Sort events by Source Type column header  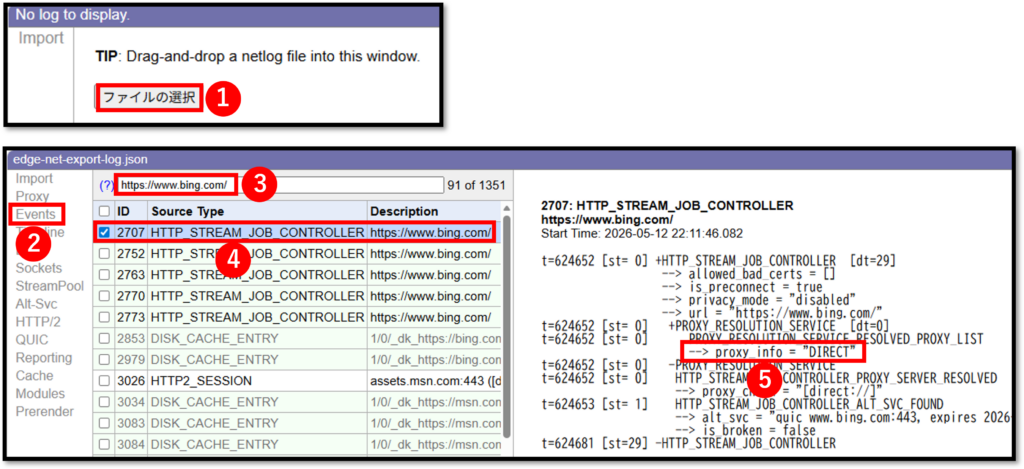click(x=257, y=212)
